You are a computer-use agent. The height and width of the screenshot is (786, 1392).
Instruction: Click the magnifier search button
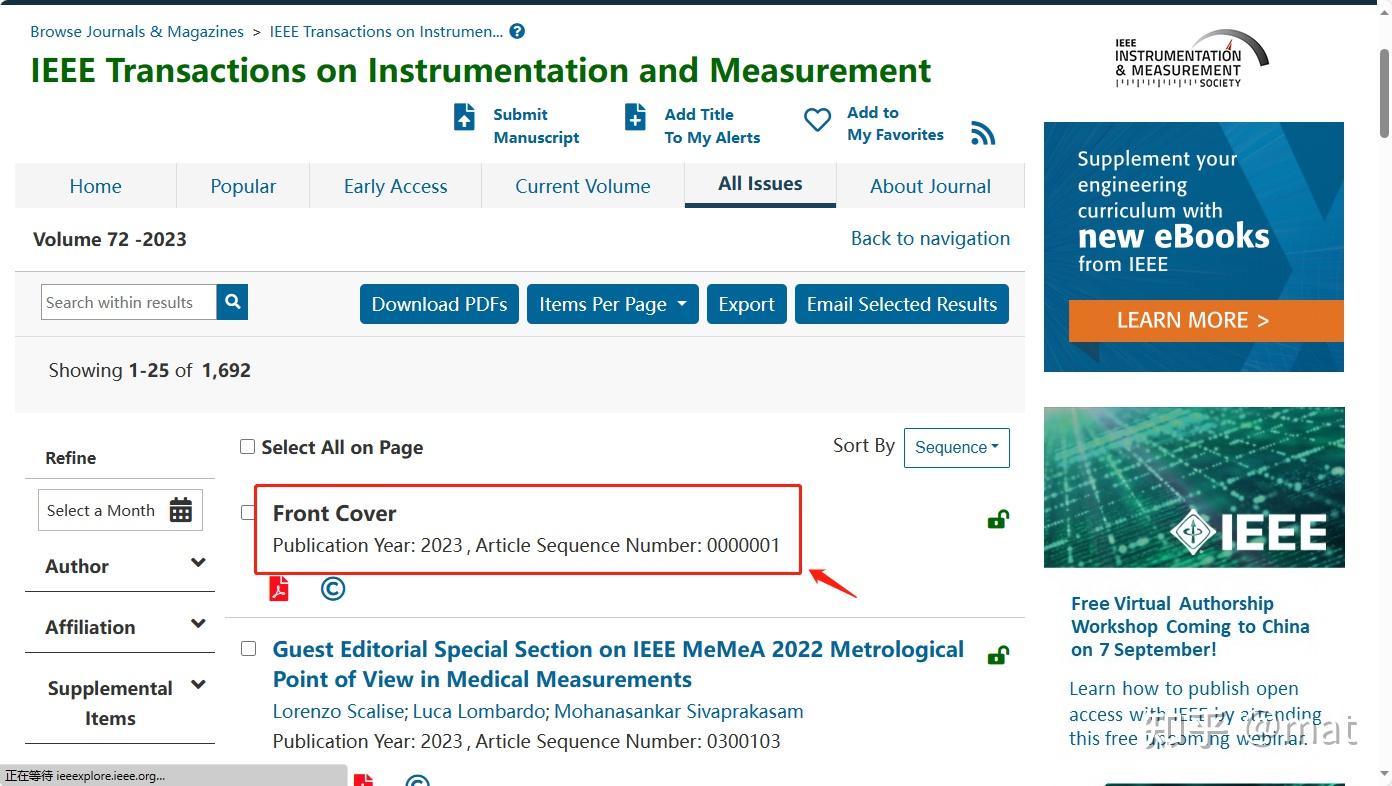pos(232,302)
